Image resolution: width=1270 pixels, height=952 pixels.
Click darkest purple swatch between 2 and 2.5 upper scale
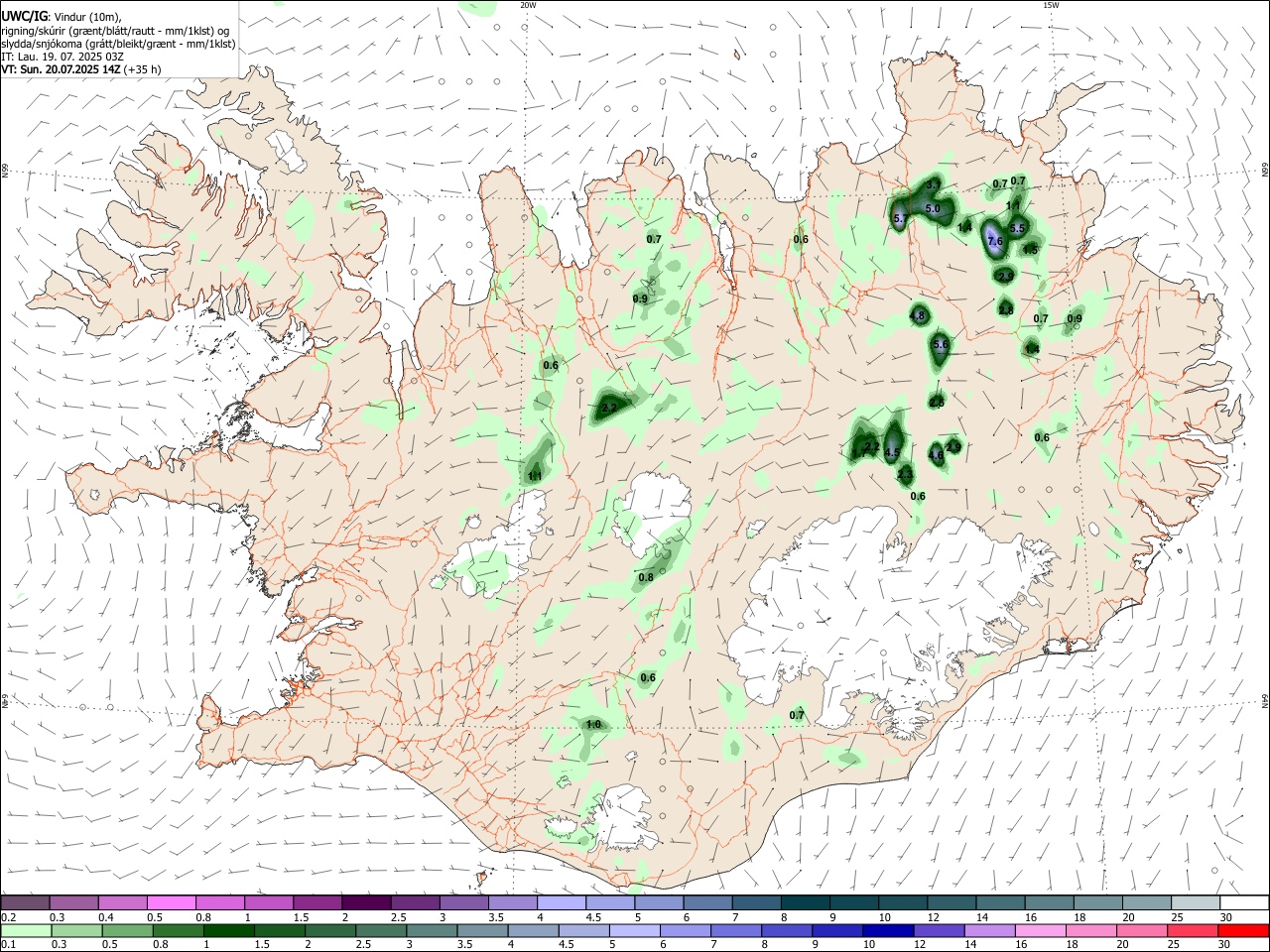pos(366,902)
